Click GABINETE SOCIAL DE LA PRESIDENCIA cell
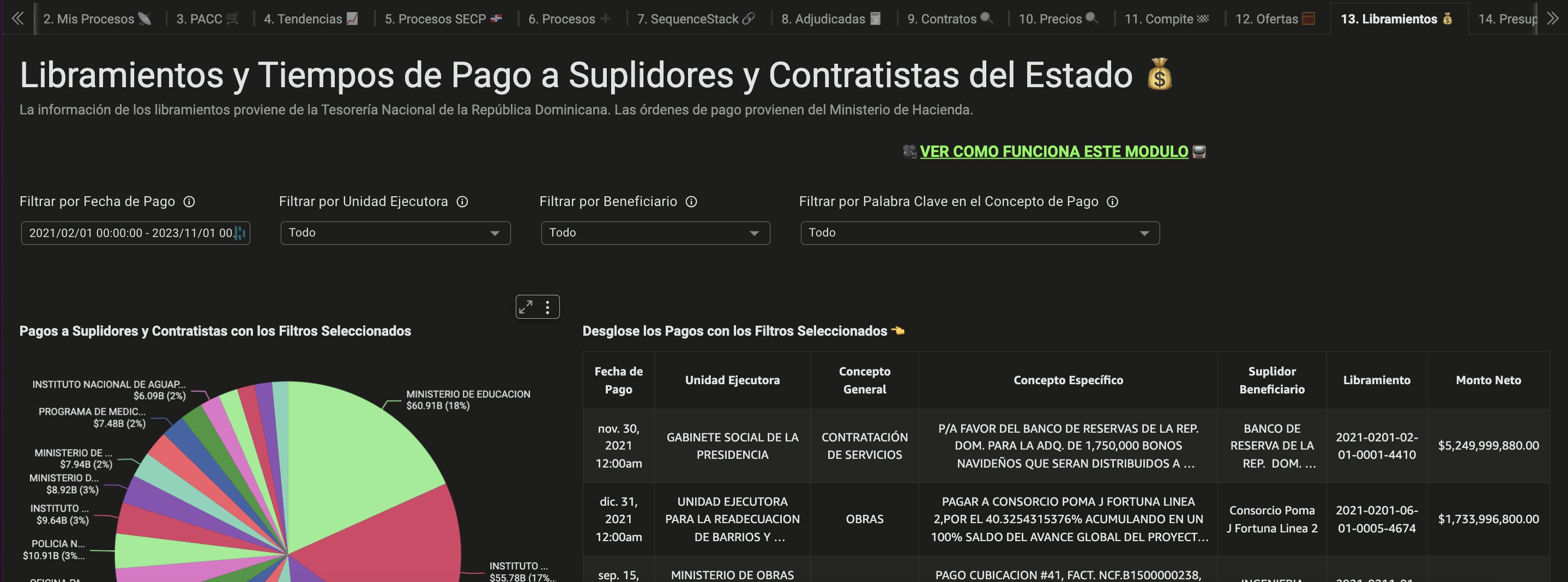 point(732,446)
